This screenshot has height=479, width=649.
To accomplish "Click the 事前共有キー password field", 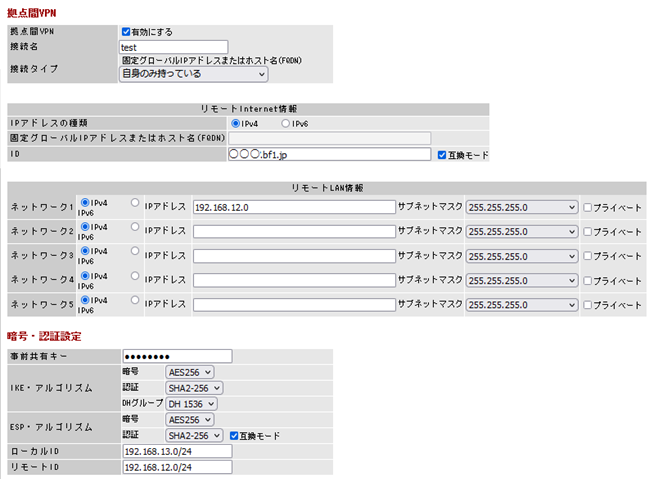I will 177,356.
